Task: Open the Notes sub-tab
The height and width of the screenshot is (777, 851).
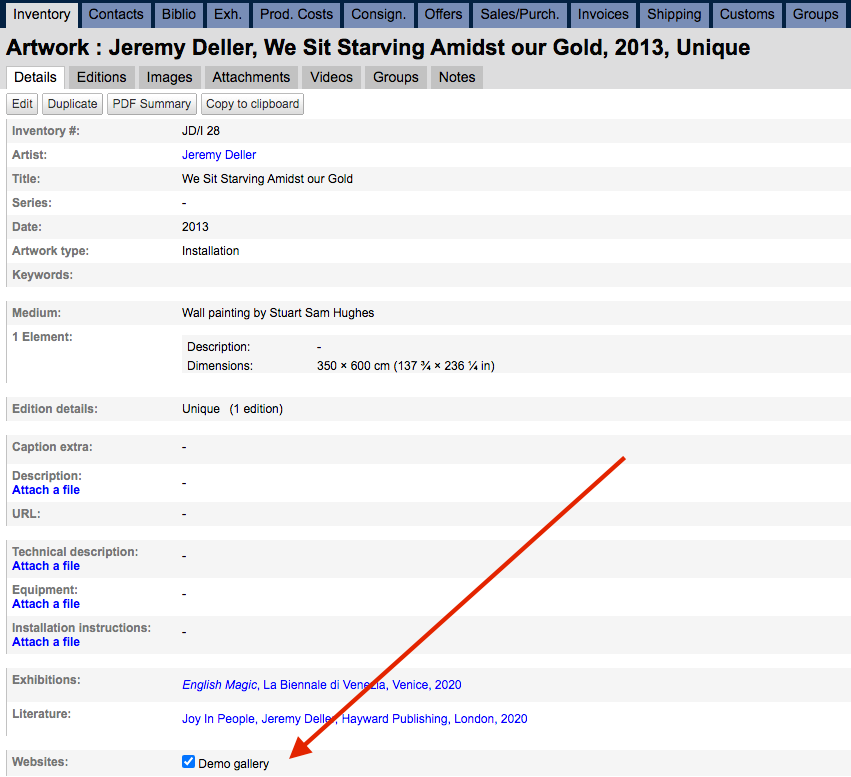Action: (457, 77)
